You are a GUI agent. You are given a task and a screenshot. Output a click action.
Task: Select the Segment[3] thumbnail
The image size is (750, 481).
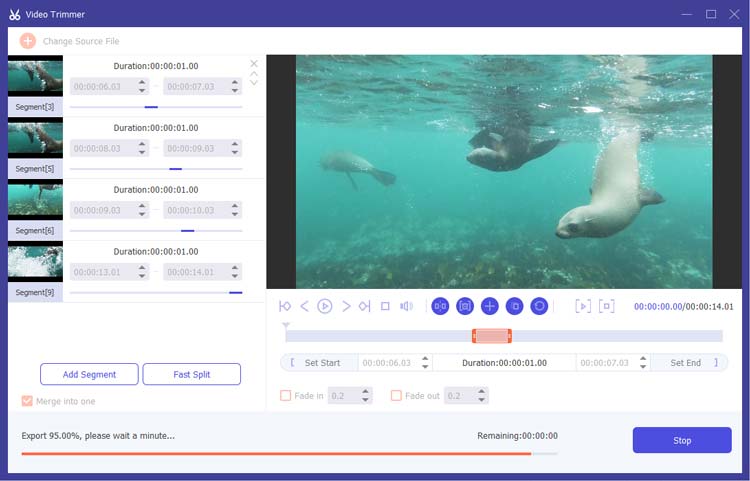pos(35,76)
